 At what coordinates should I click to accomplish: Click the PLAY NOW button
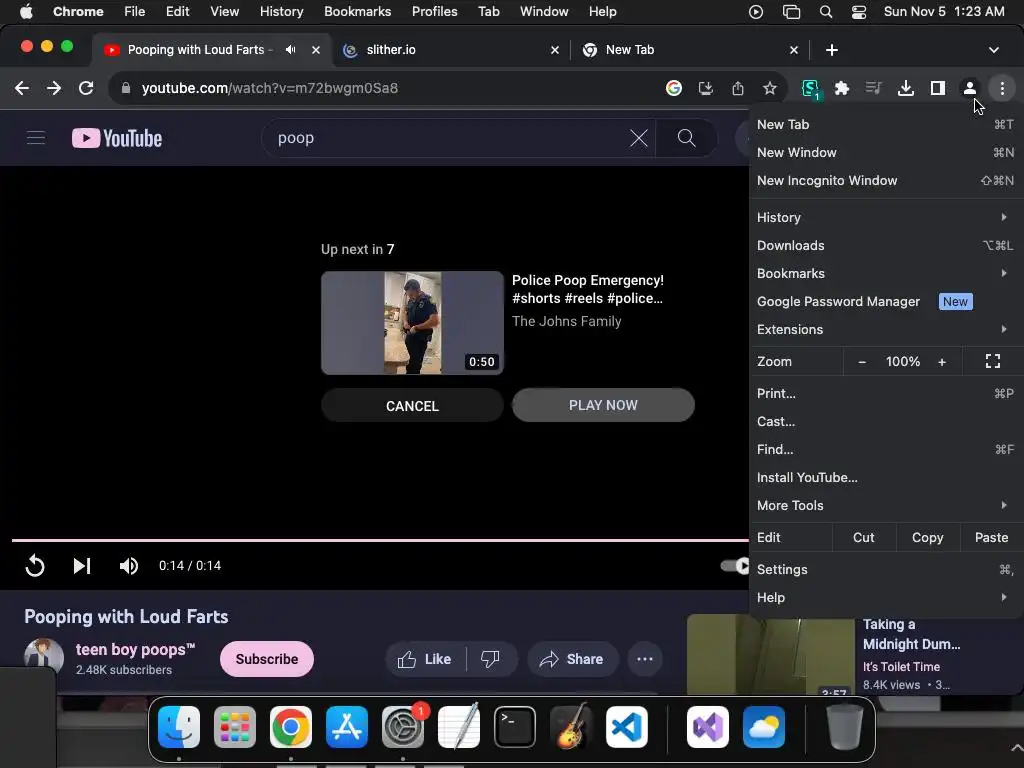point(603,405)
